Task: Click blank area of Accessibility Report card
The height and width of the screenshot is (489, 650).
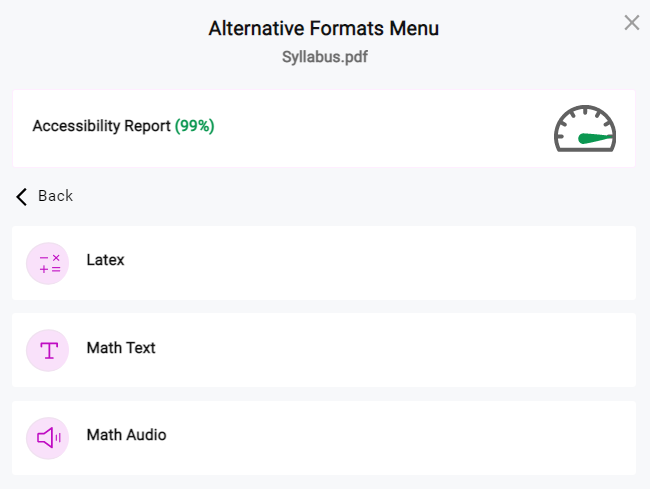Action: click(373, 128)
